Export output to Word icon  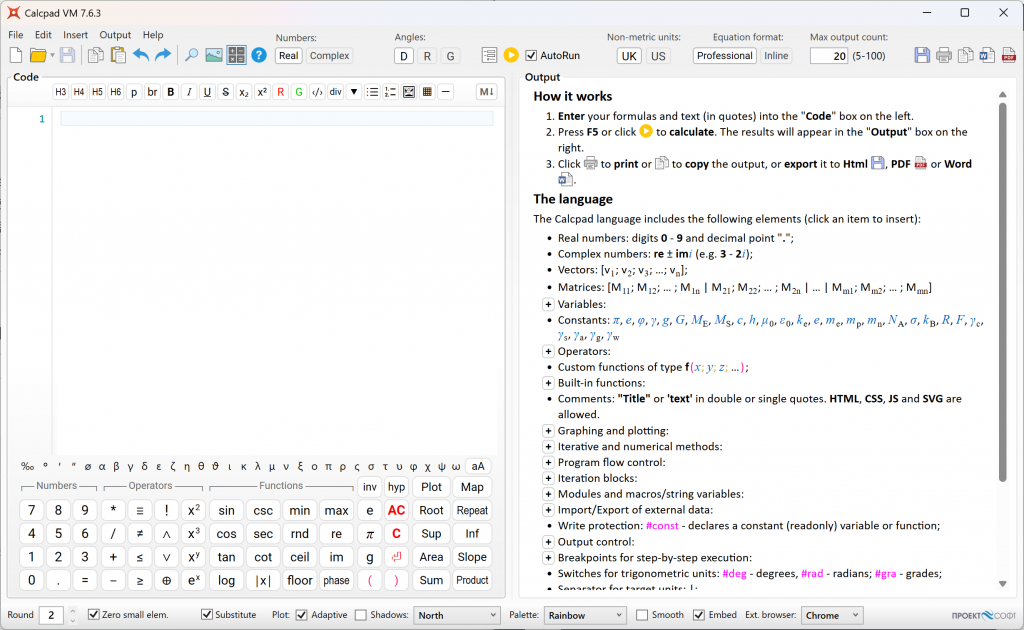987,55
